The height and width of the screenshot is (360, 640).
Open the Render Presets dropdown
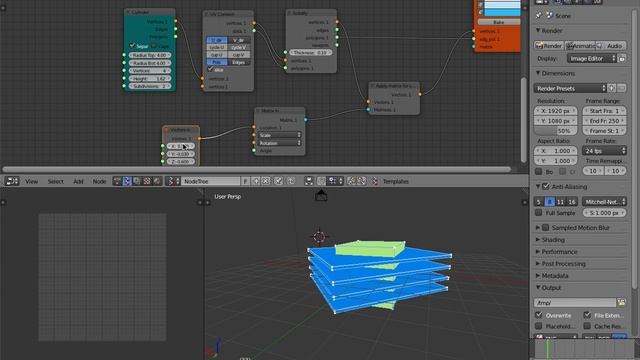tap(570, 88)
